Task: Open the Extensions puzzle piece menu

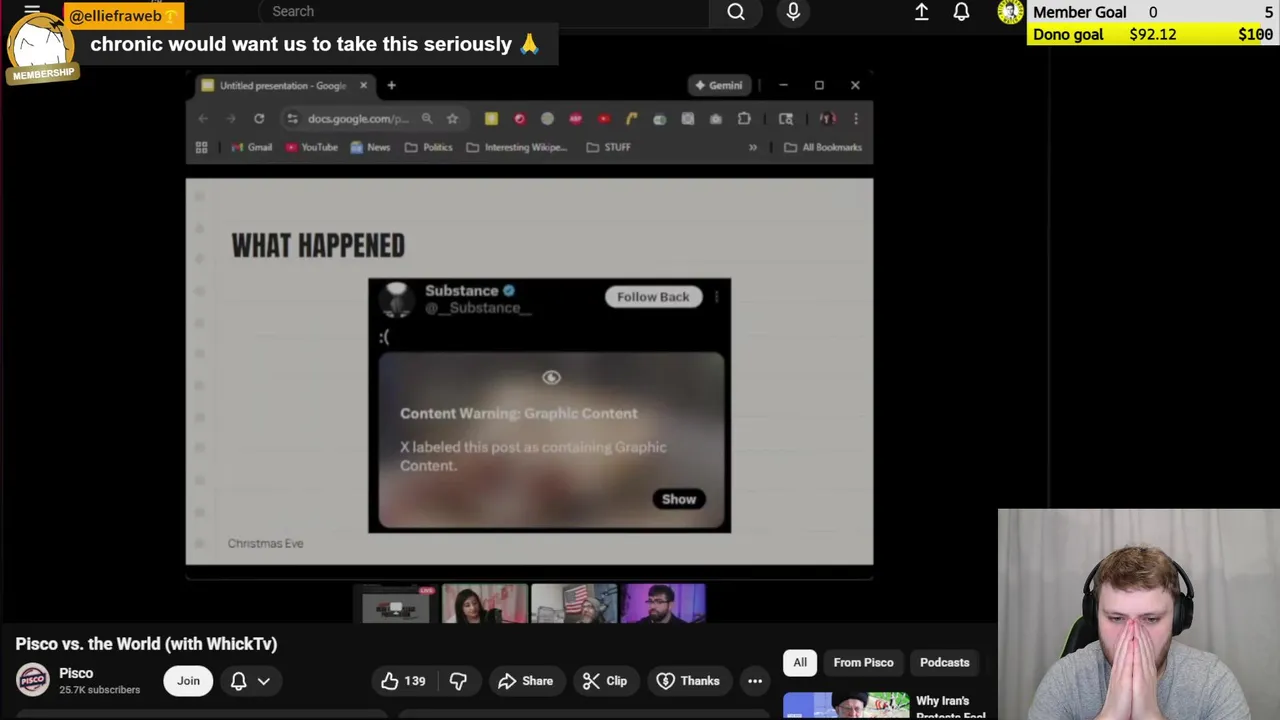Action: (744, 119)
